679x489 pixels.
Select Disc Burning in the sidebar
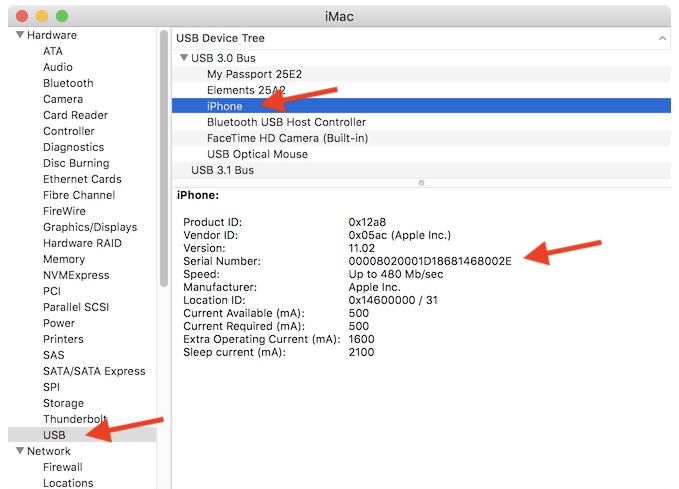point(76,163)
